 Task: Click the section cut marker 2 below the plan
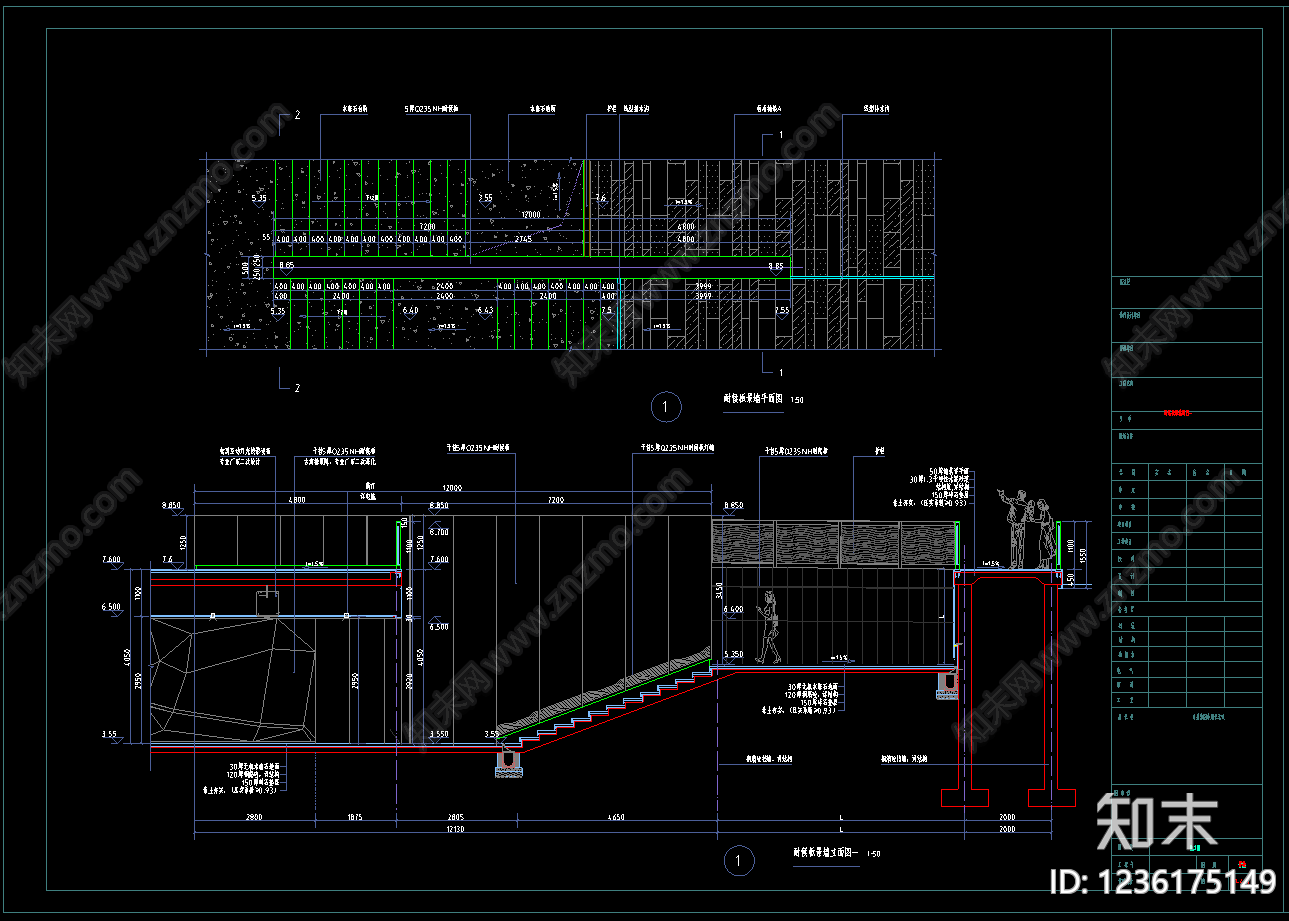296,387
